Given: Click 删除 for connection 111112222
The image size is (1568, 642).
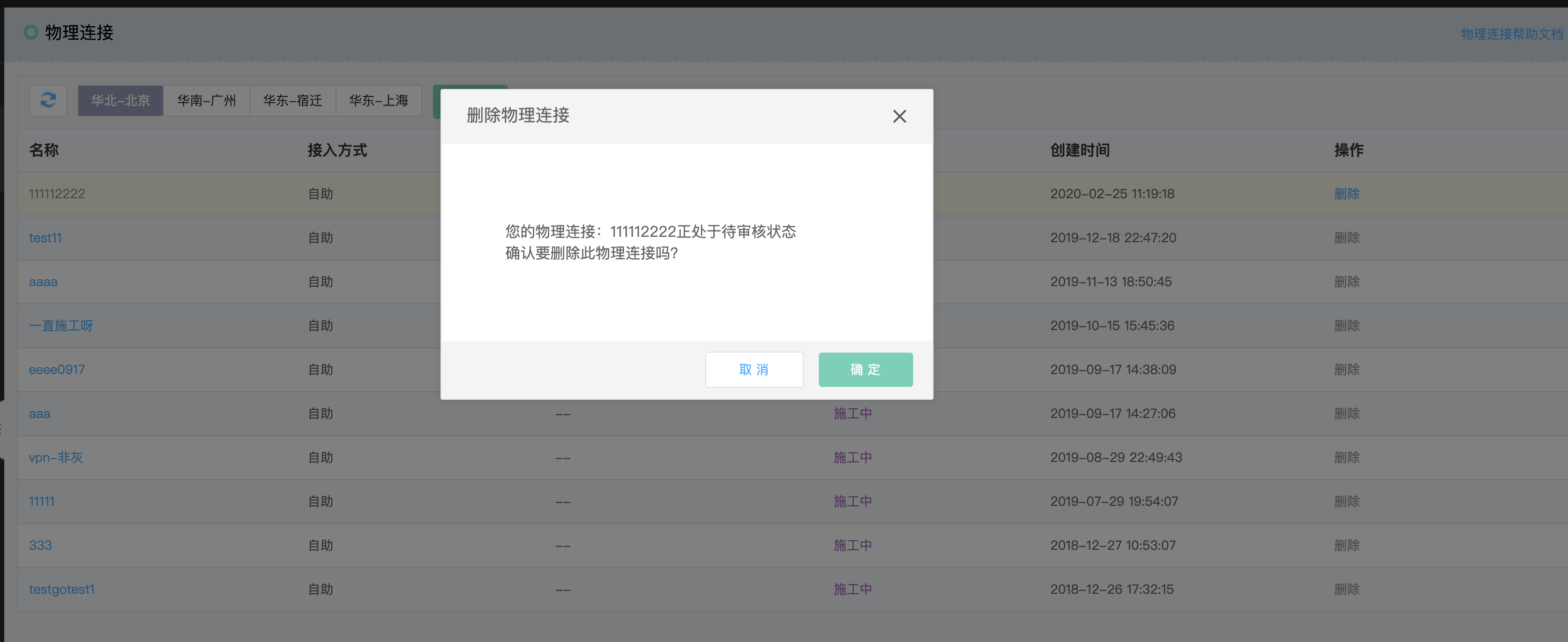Looking at the screenshot, I should point(1347,193).
